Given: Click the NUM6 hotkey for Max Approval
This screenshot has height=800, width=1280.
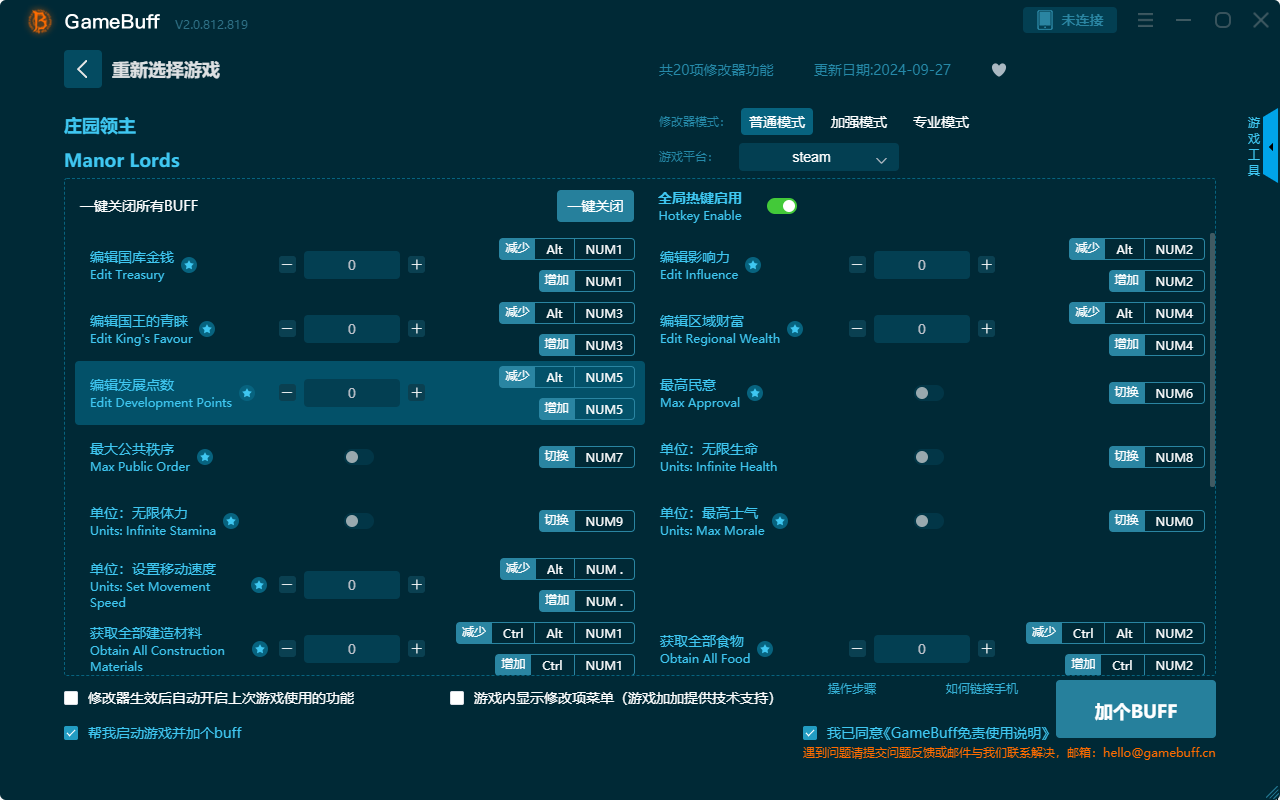Looking at the screenshot, I should (x=1174, y=393).
